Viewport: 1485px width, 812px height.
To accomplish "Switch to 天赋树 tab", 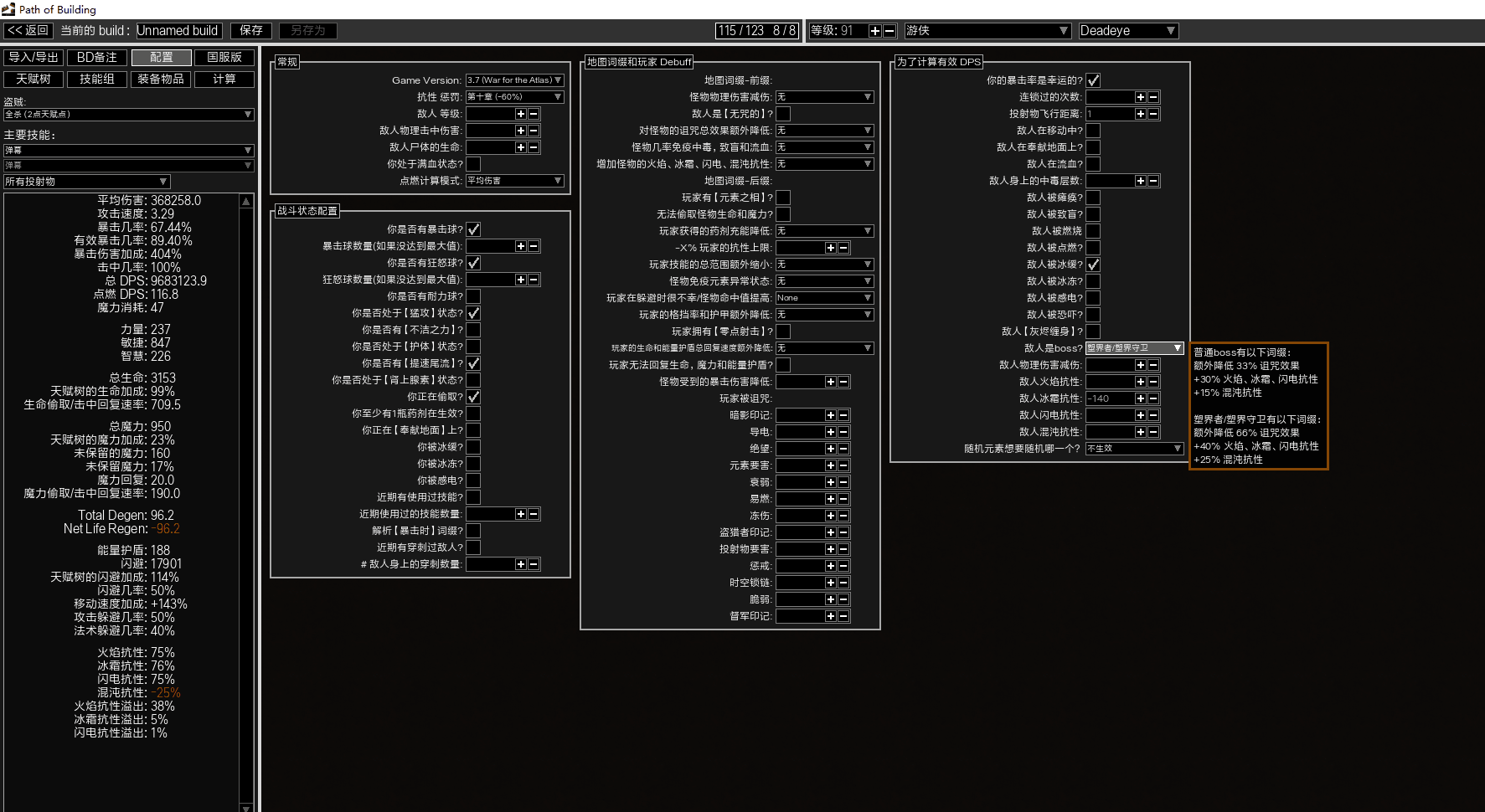I will click(x=34, y=79).
